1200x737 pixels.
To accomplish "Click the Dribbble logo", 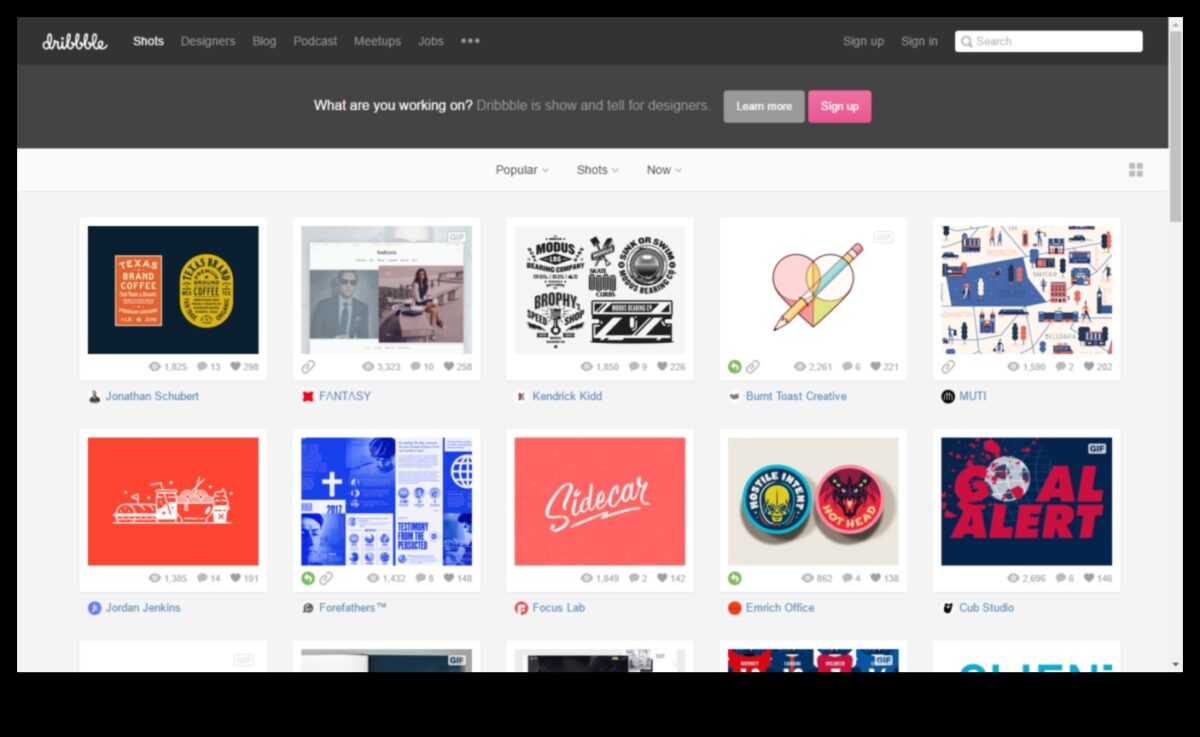I will point(74,42).
